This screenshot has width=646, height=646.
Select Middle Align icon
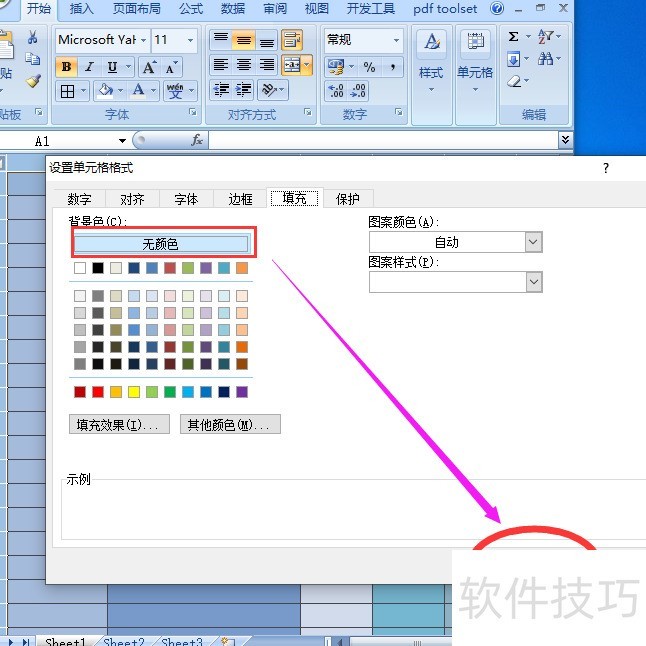244,40
